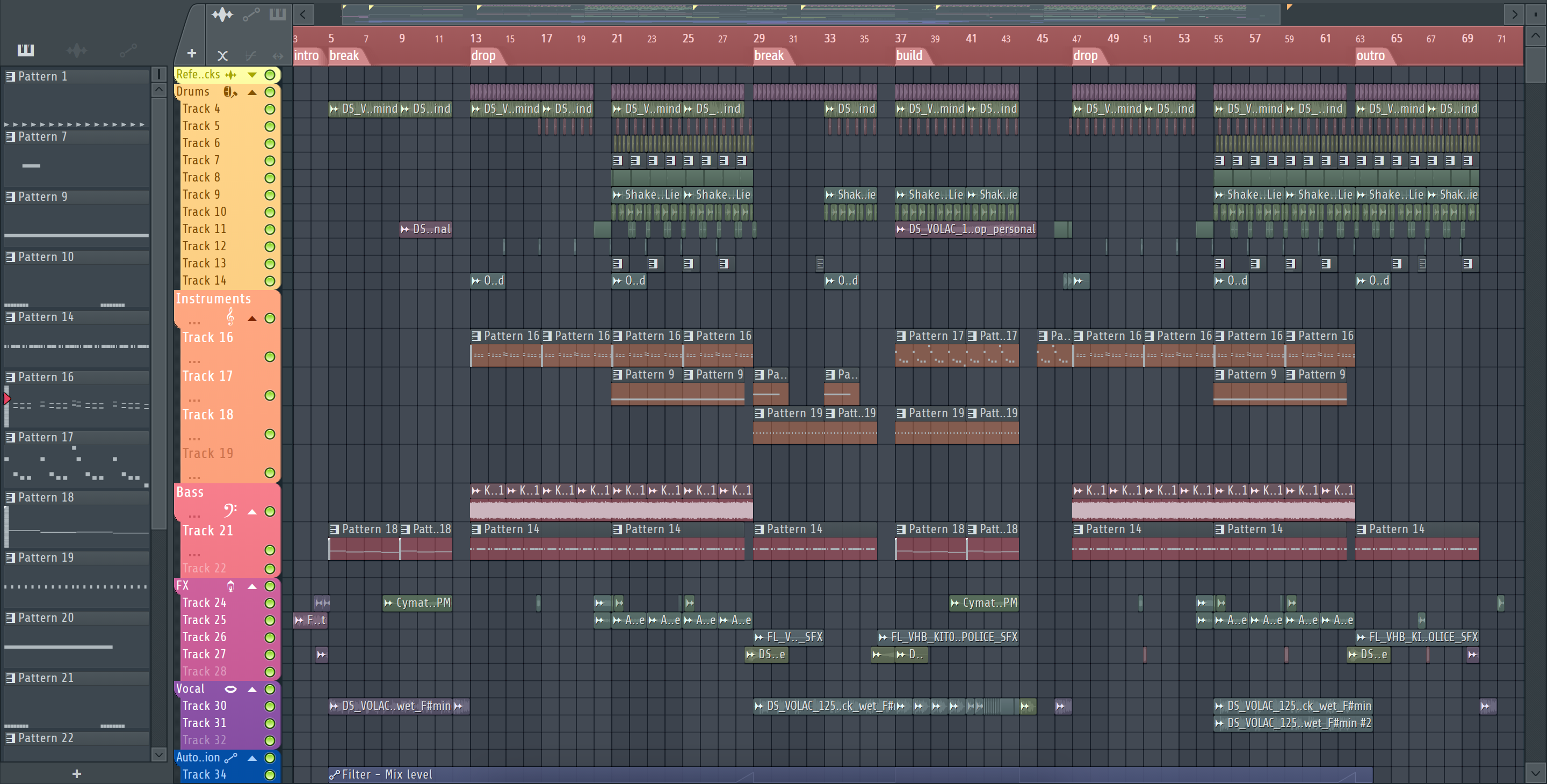Jump to the build marker
This screenshot has height=784, width=1547.
coord(909,56)
